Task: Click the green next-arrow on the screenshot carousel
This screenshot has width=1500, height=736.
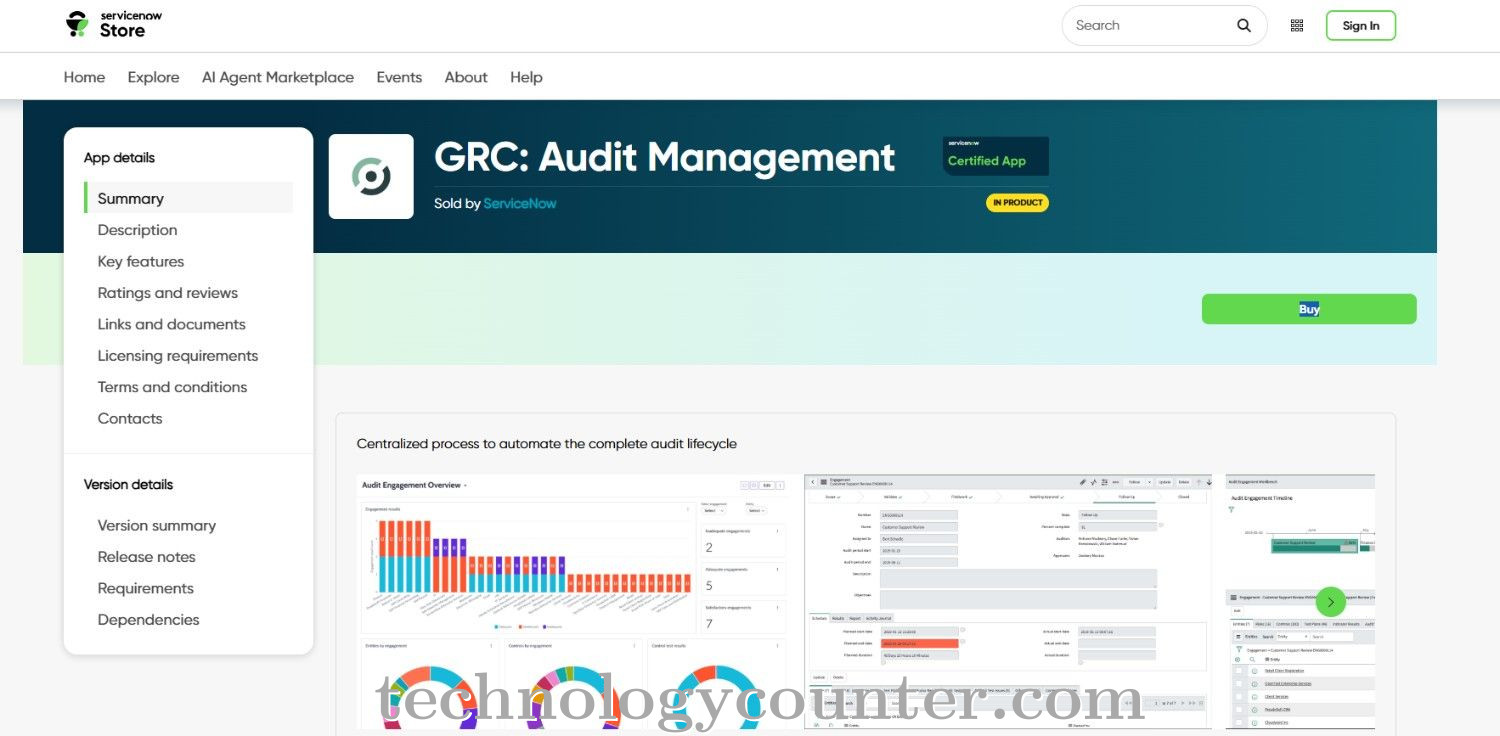Action: click(1331, 602)
